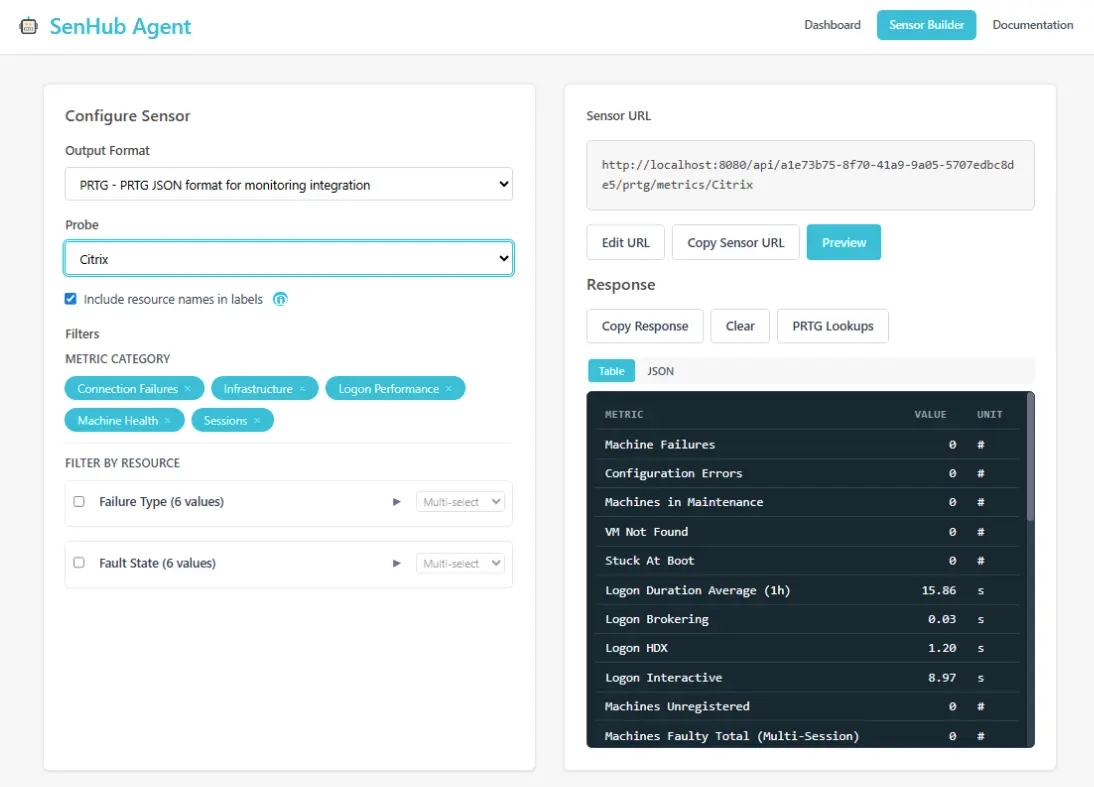
Task: Click the UNIT column header
Action: click(989, 414)
